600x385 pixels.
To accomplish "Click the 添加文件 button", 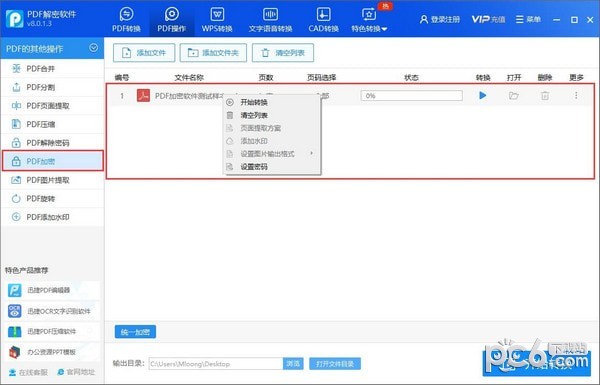I will coord(144,53).
